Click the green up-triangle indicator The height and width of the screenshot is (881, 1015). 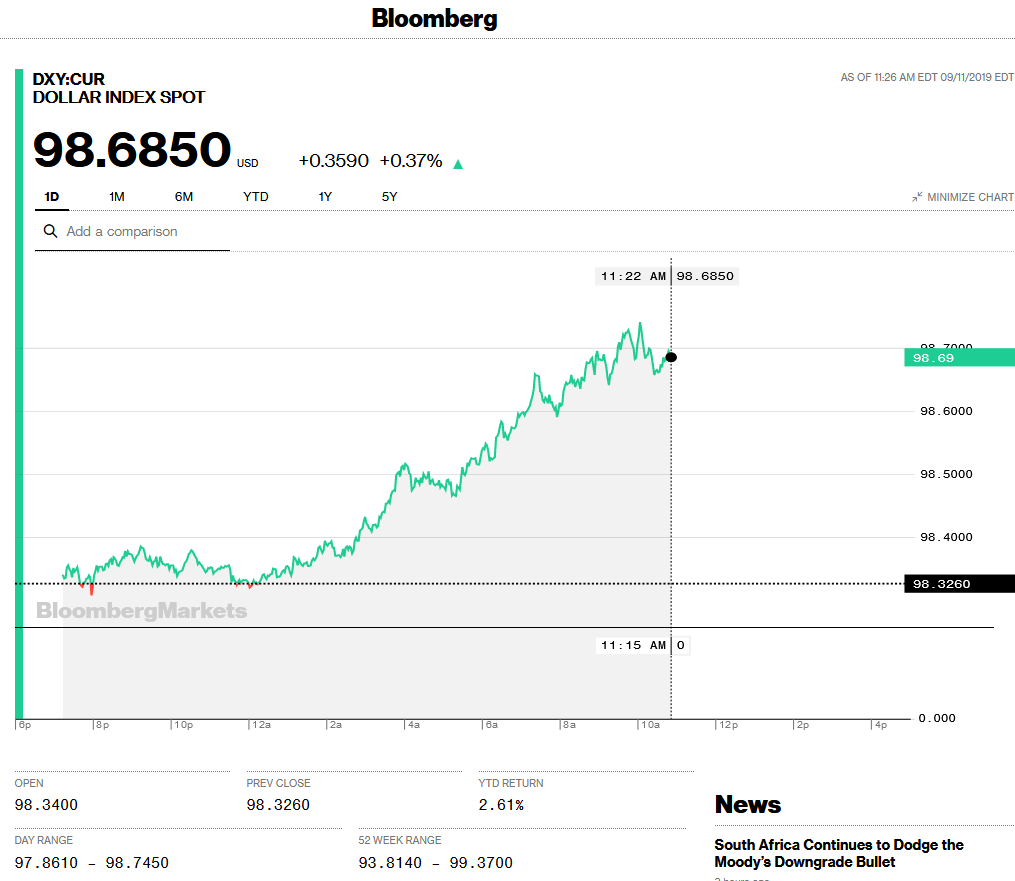458,164
